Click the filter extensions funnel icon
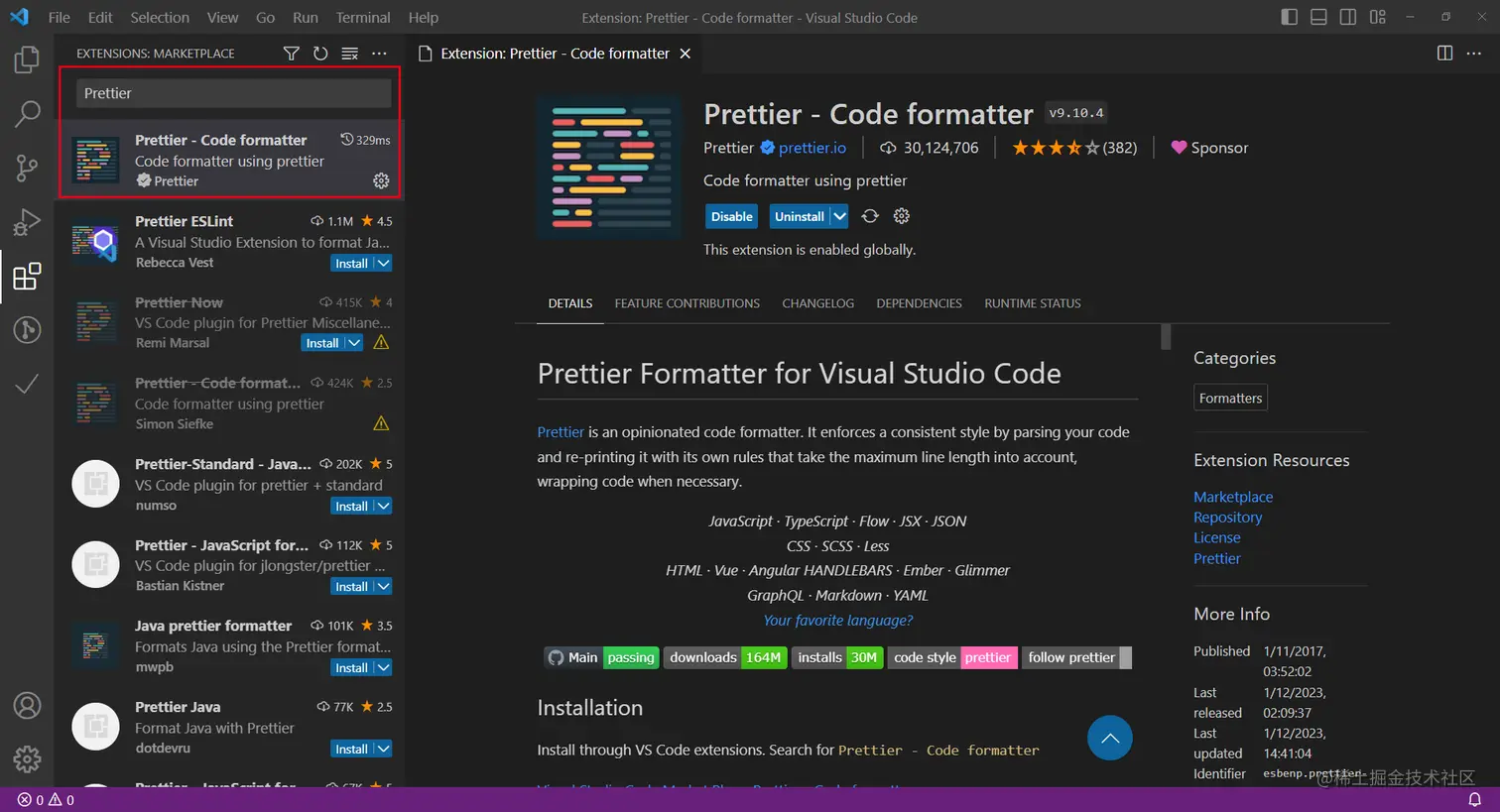 (291, 54)
